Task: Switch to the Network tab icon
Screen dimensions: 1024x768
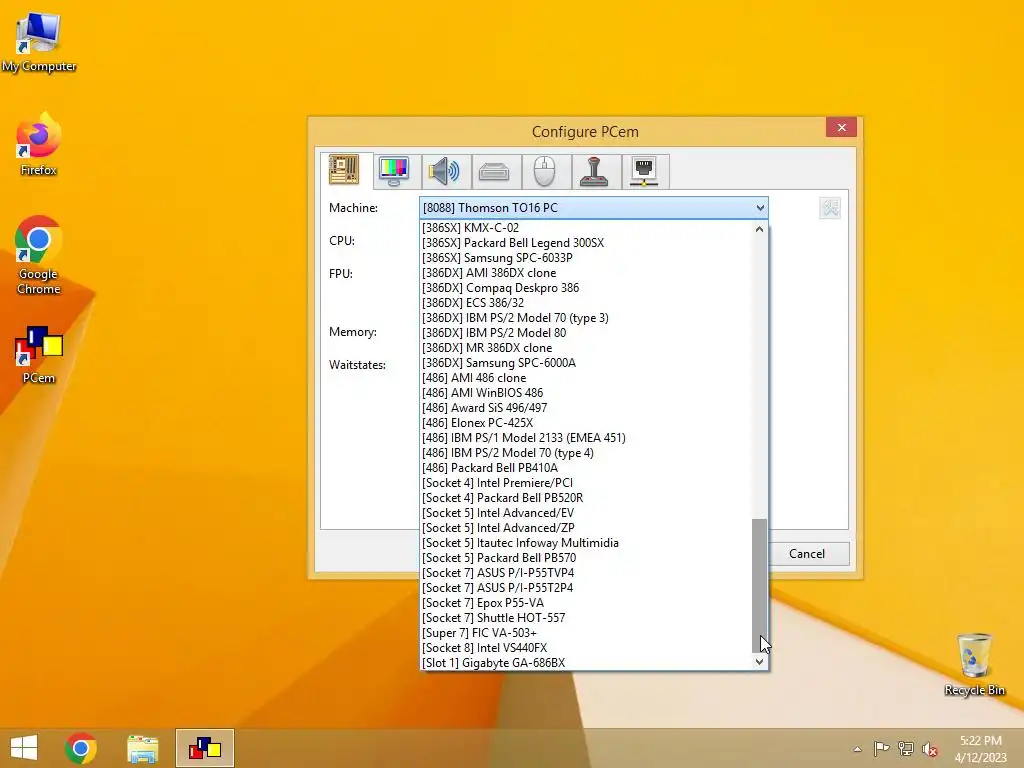Action: coord(644,172)
